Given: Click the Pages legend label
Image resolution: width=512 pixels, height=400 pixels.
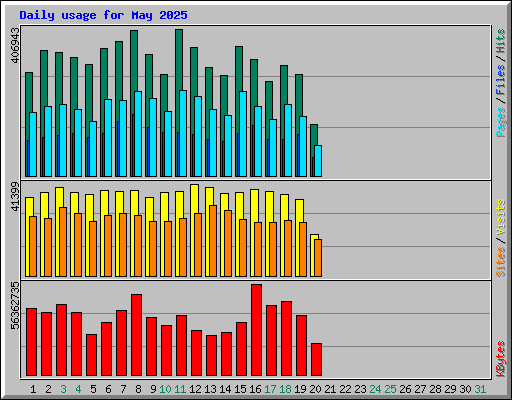Looking at the screenshot, I should [x=501, y=122].
